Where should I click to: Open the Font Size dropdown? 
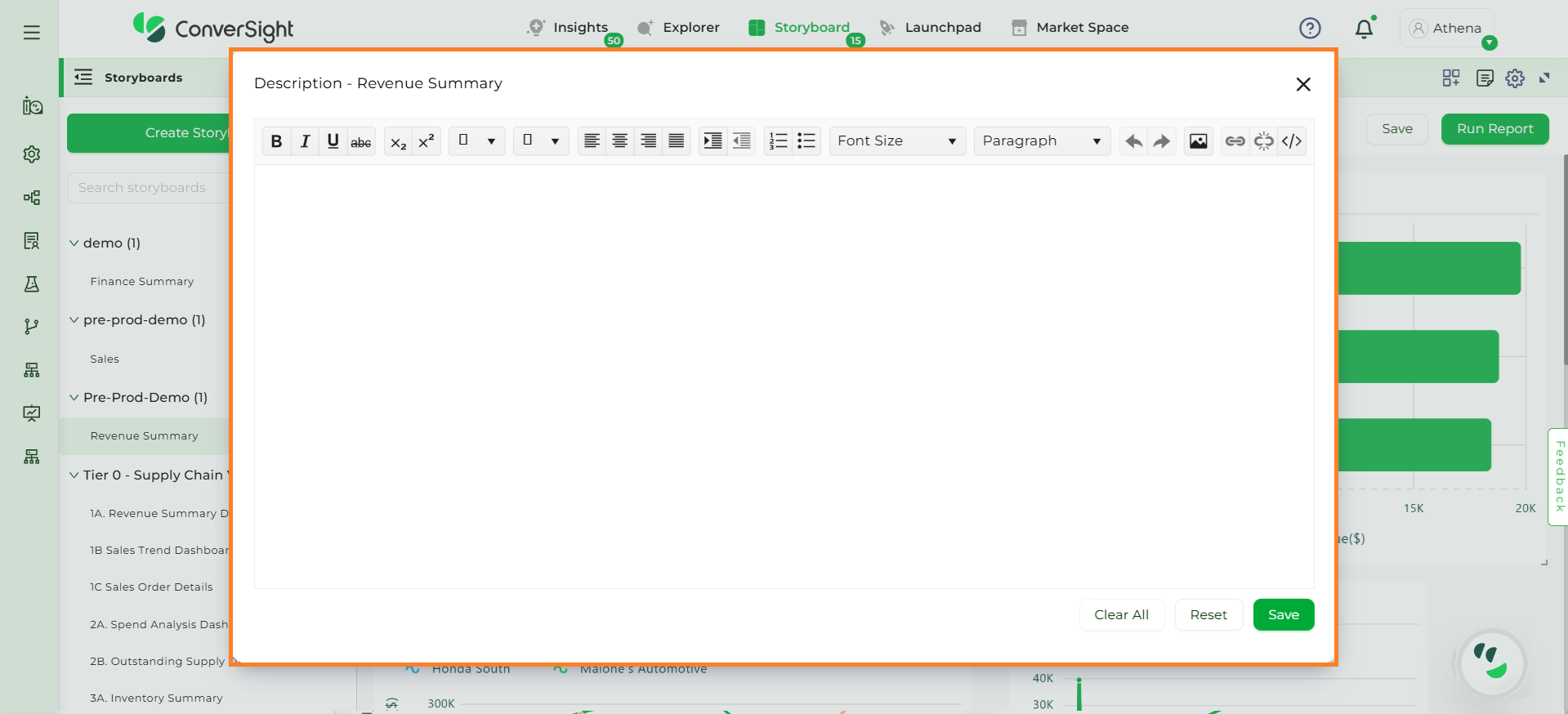(896, 141)
